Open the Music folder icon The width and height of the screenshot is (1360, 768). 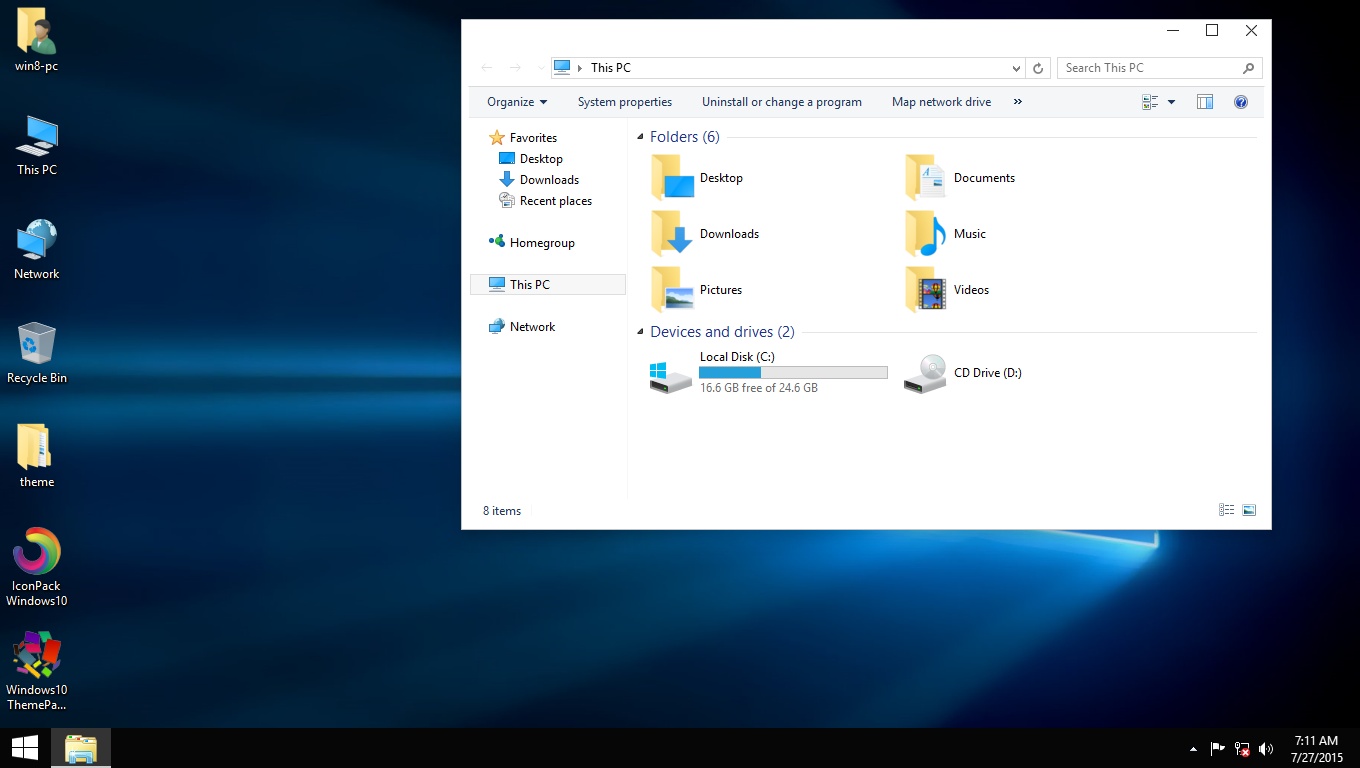(925, 233)
